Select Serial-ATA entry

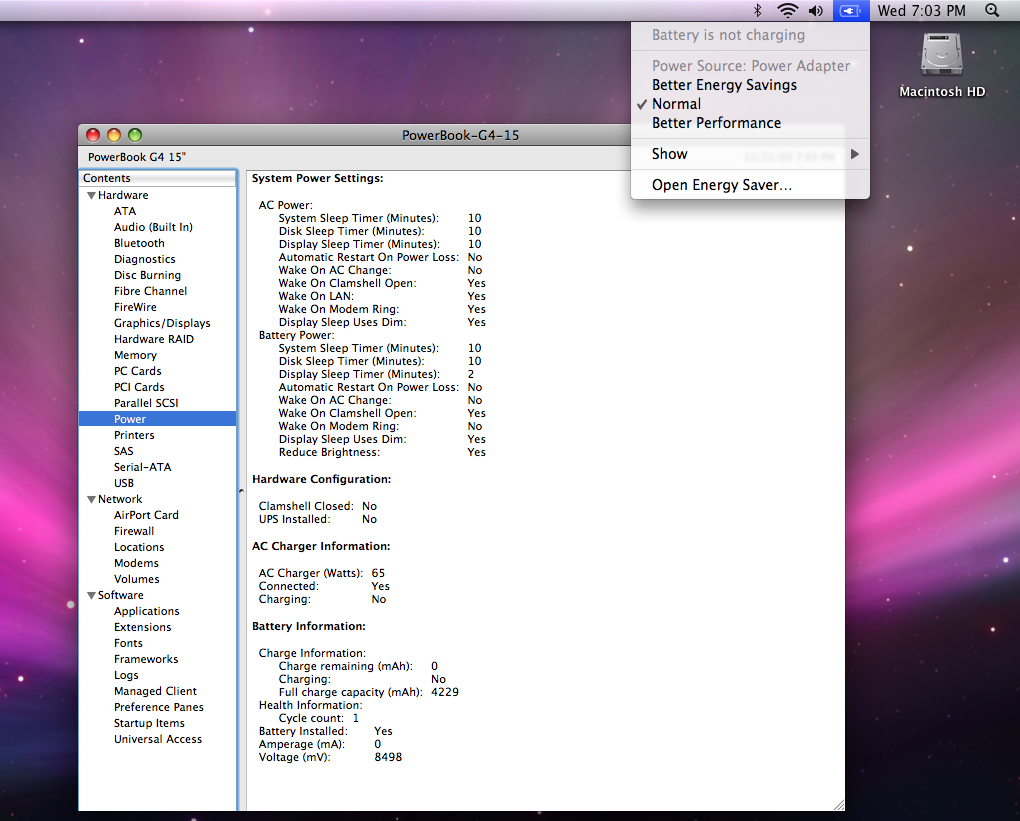[157, 467]
